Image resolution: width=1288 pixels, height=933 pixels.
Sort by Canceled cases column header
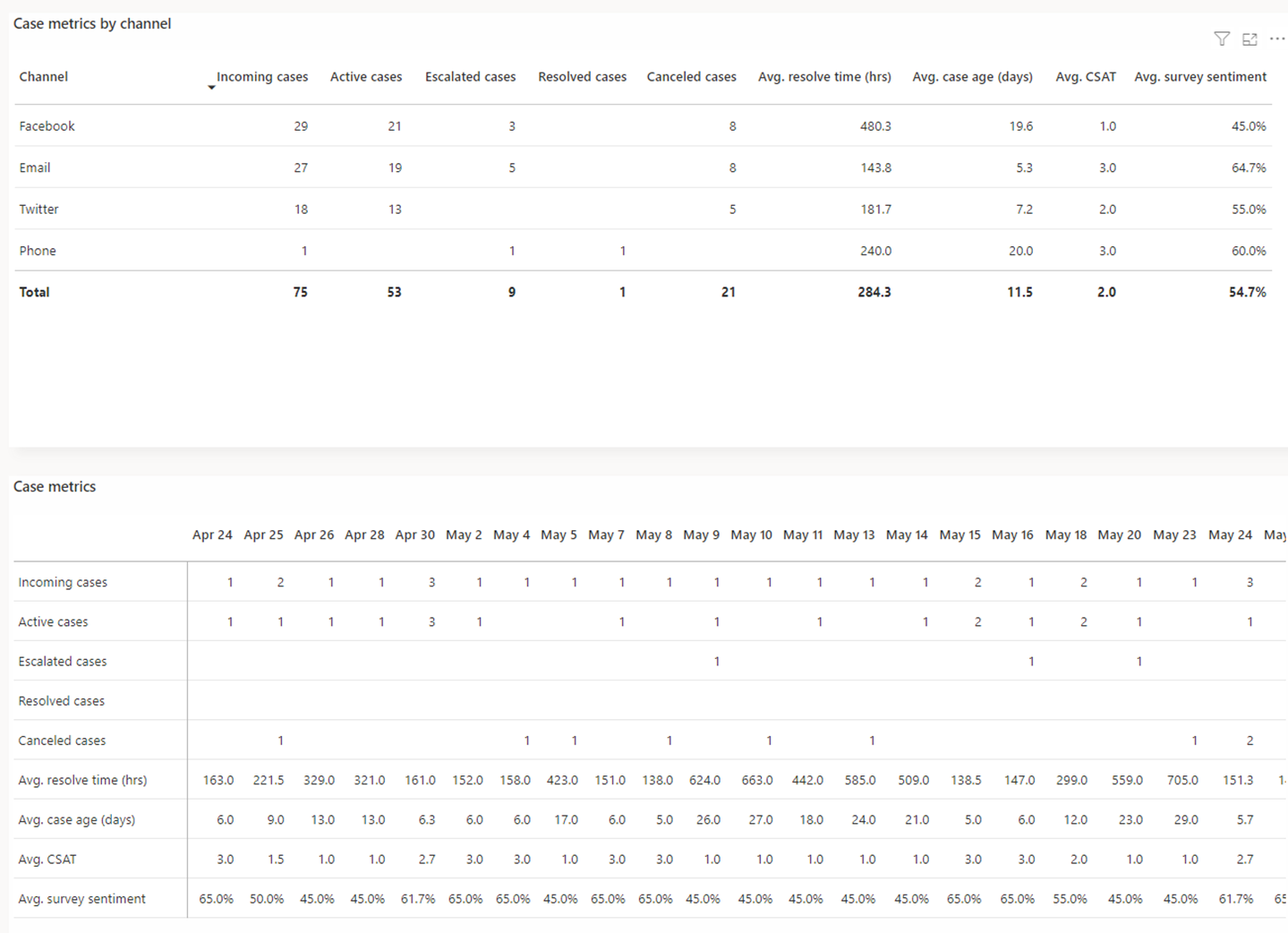pyautogui.click(x=690, y=76)
